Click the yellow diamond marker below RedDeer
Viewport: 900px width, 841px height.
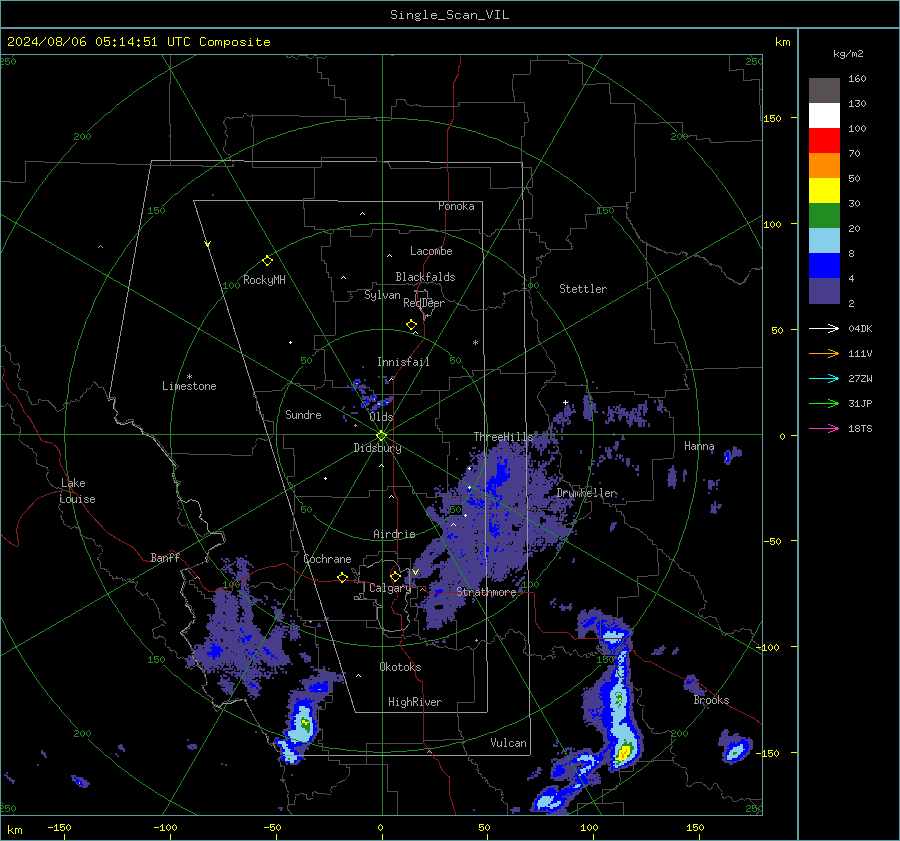tap(411, 325)
